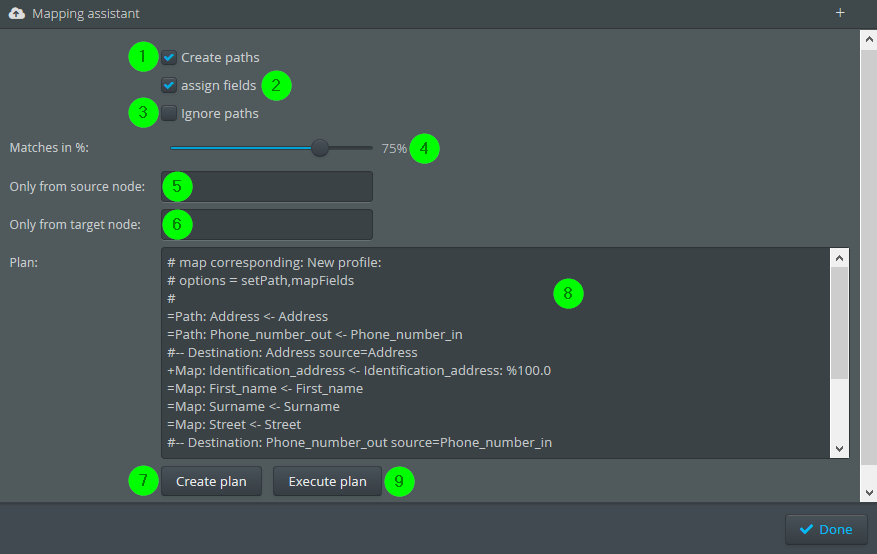The height and width of the screenshot is (554, 877).
Task: Click the '=Map: Street <- Street' line
Action: coord(234,424)
